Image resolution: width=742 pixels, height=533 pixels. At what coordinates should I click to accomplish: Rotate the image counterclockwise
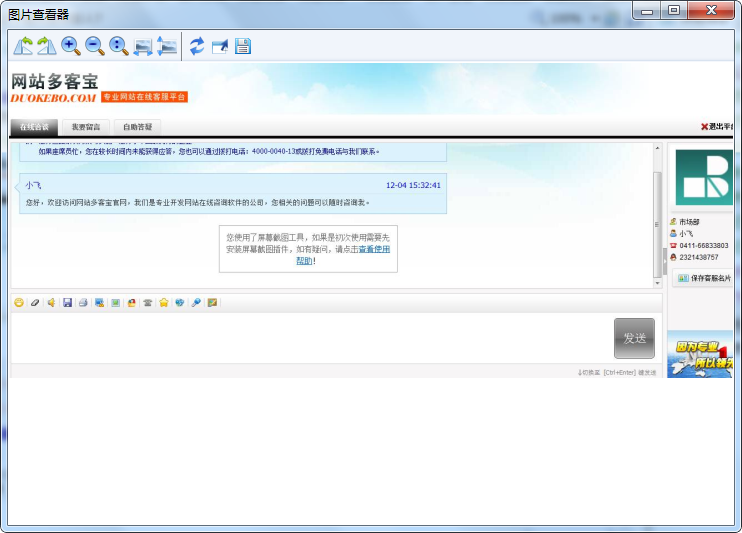tap(23, 45)
